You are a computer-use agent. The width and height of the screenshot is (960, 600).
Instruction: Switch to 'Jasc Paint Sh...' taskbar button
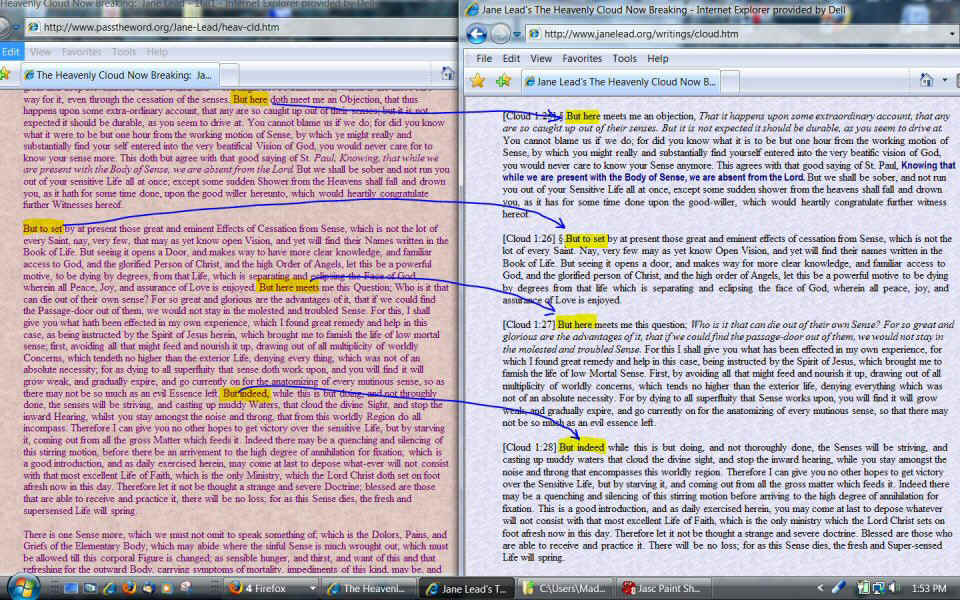pos(665,588)
